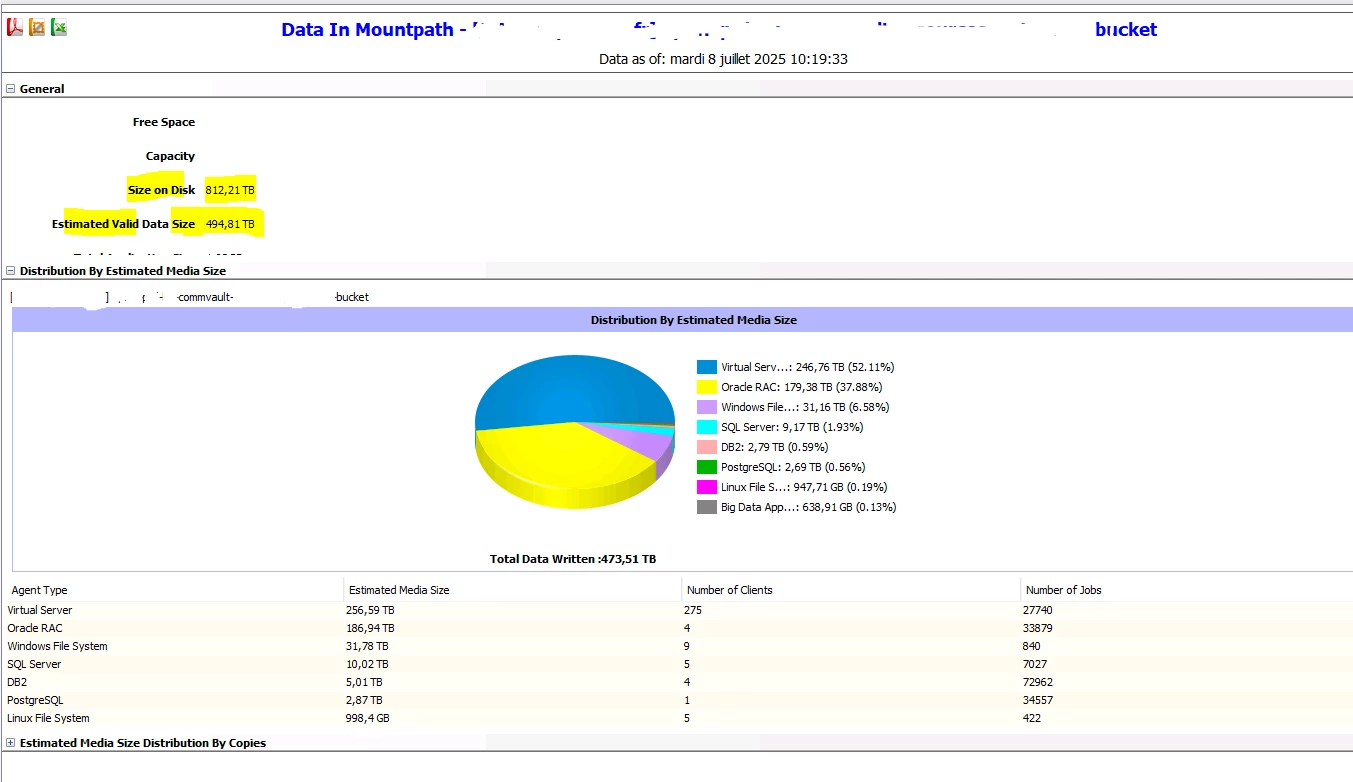Select the 'Linux File System' table row name

coord(48,718)
